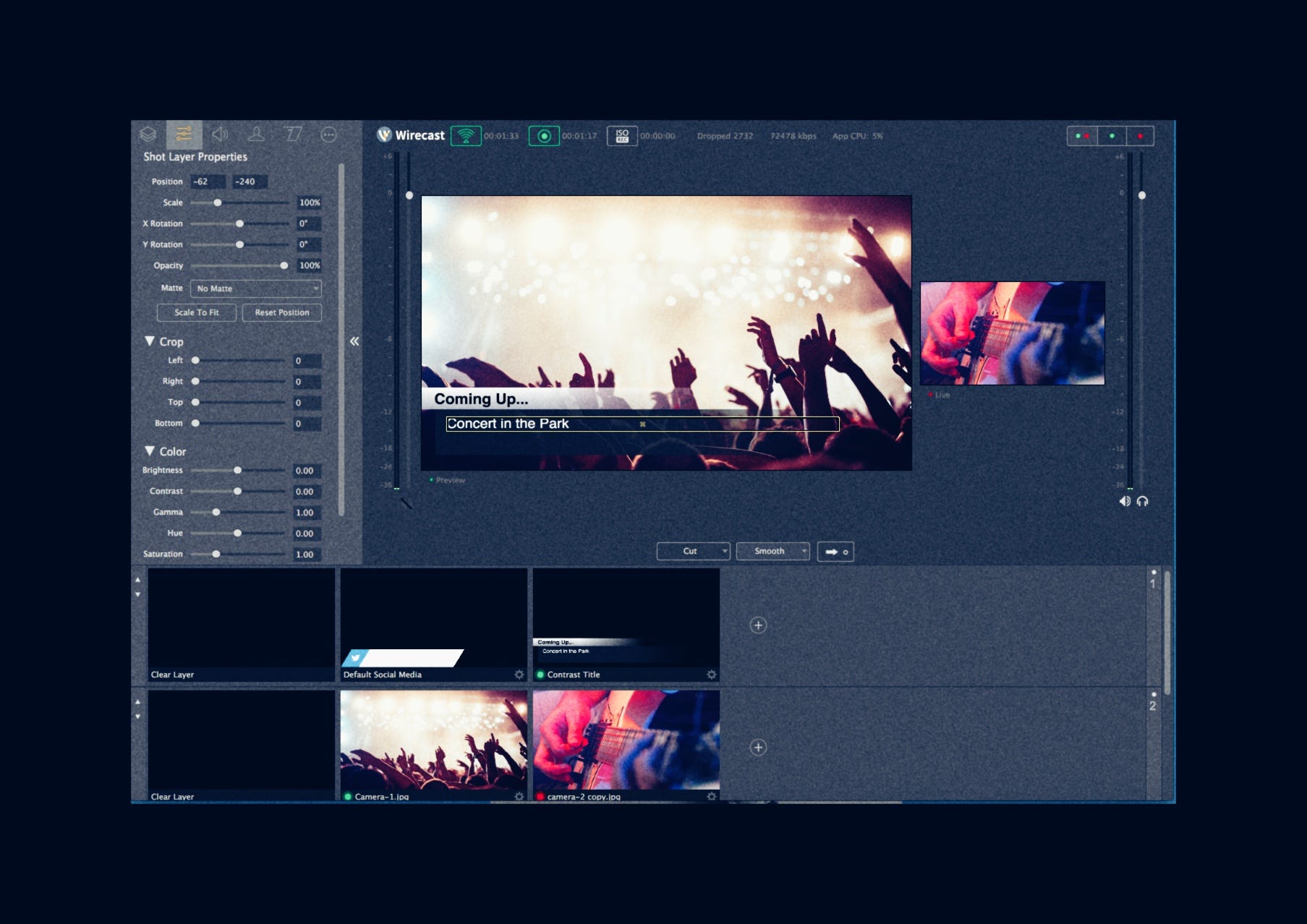Click the Wirecast logo icon
1307x924 pixels.
pos(384,135)
